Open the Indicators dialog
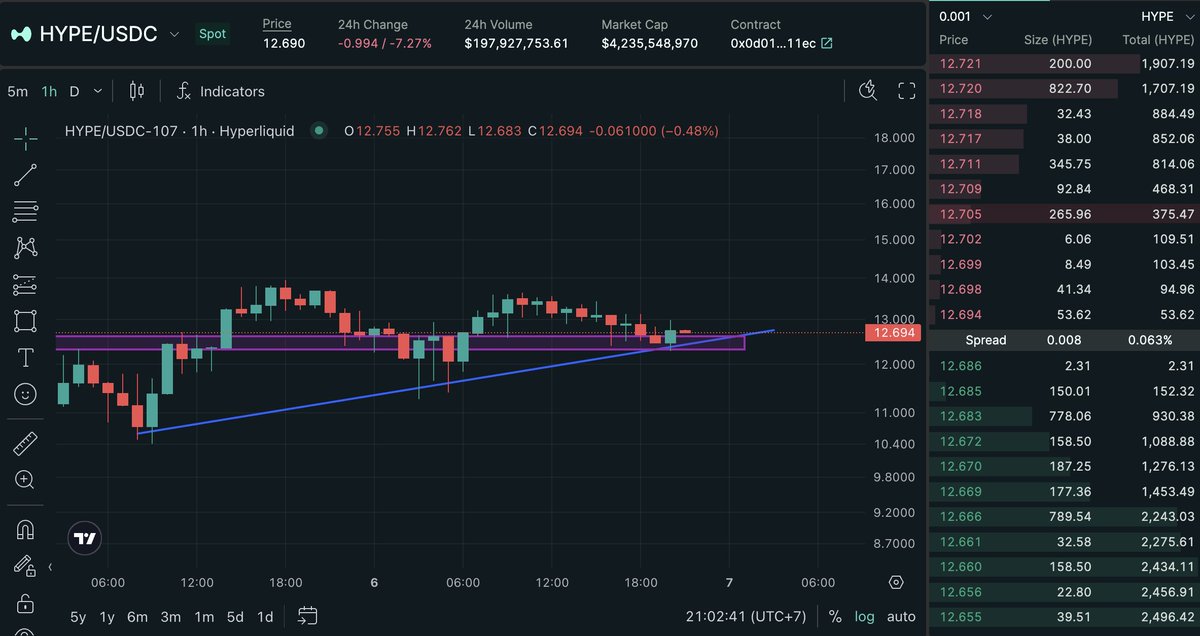 click(220, 91)
